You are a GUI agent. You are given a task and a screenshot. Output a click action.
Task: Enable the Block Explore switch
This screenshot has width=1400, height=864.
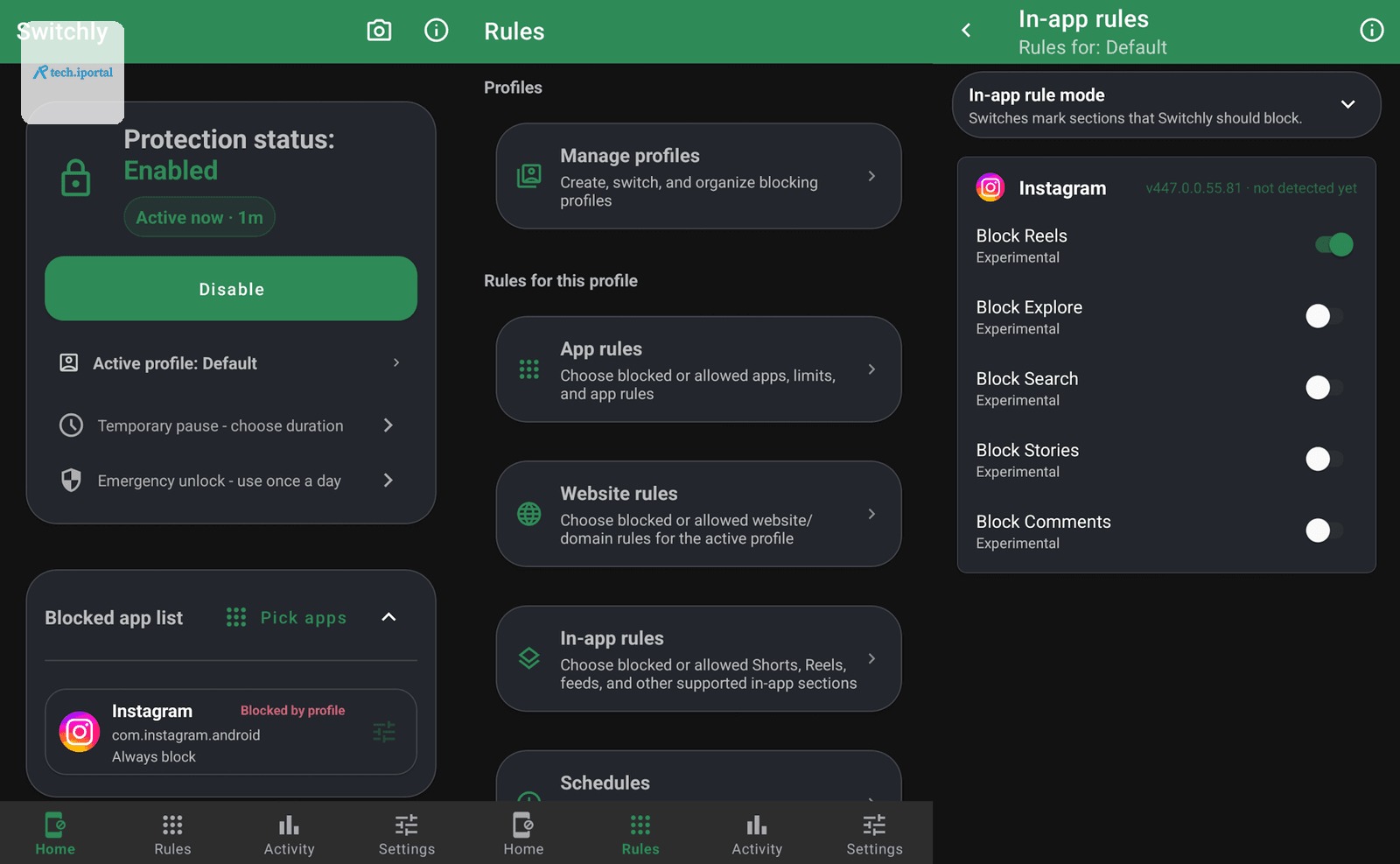(1325, 316)
